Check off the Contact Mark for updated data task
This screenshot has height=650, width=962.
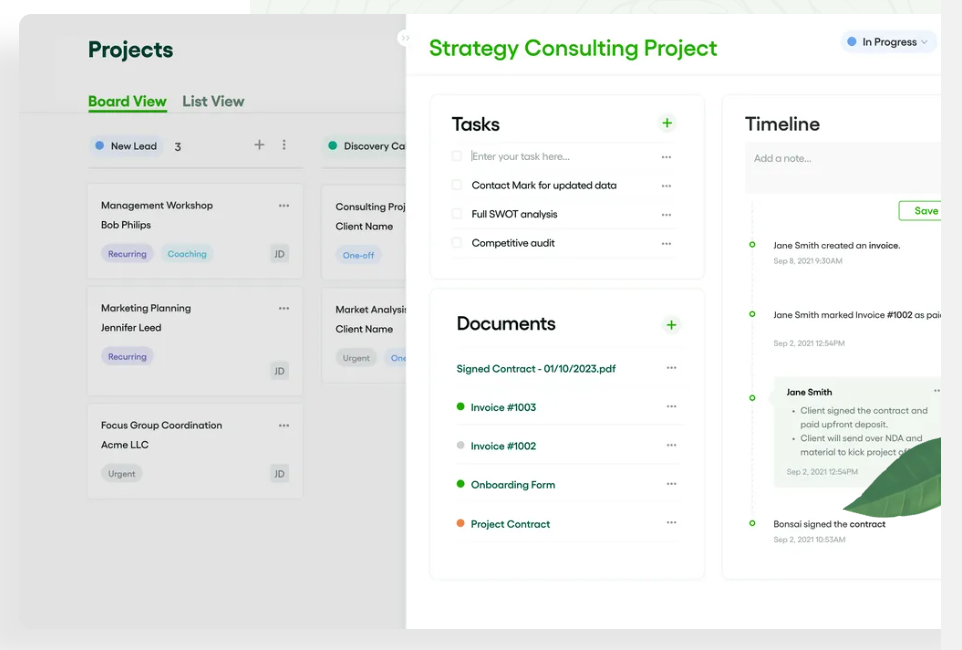click(457, 185)
